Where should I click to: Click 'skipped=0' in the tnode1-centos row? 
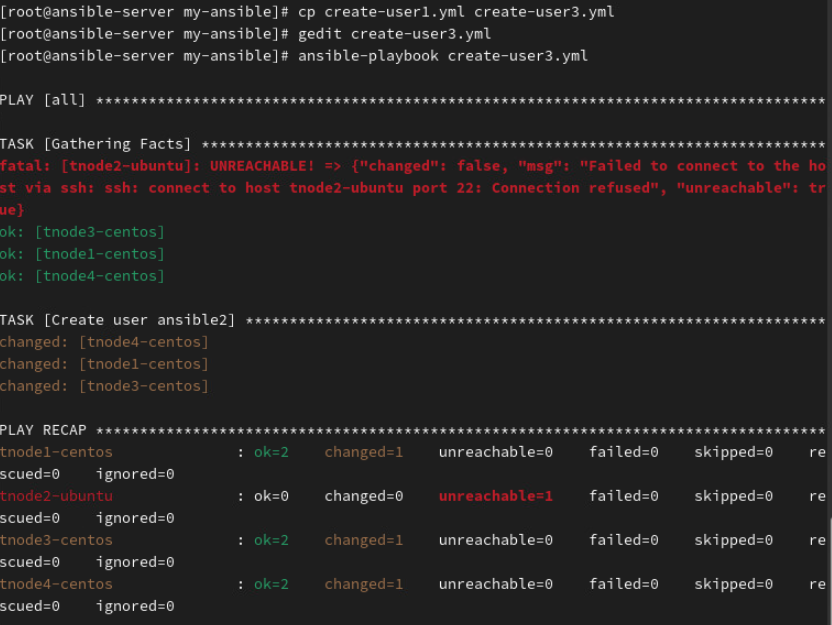[733, 452]
